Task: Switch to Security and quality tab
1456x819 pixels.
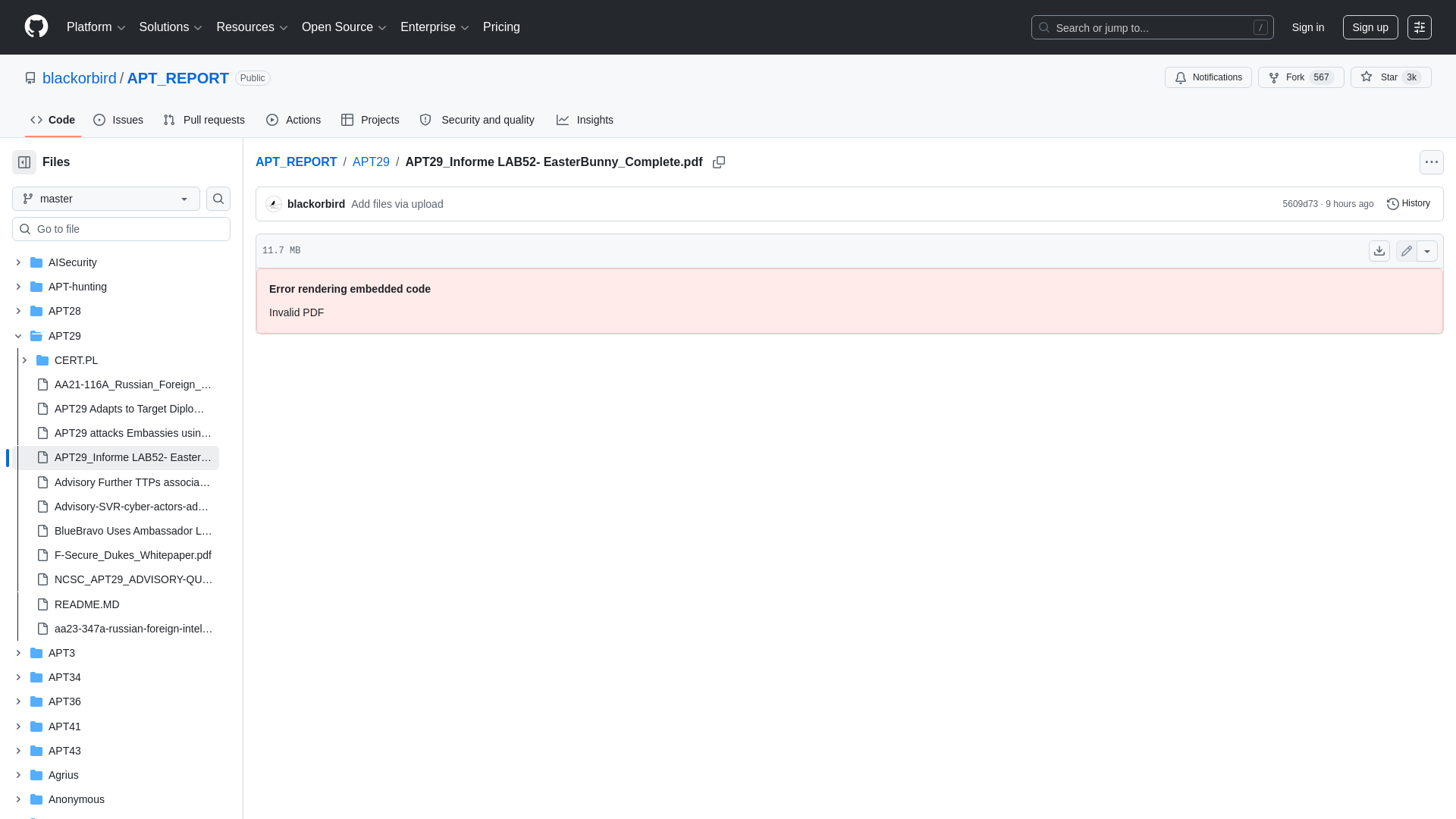Action: [477, 120]
